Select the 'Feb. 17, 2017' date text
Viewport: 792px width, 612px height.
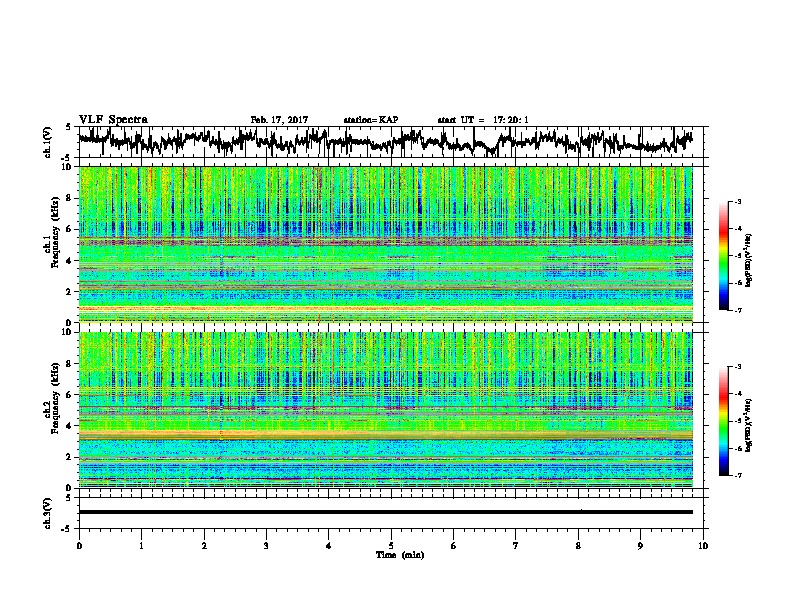tap(279, 120)
